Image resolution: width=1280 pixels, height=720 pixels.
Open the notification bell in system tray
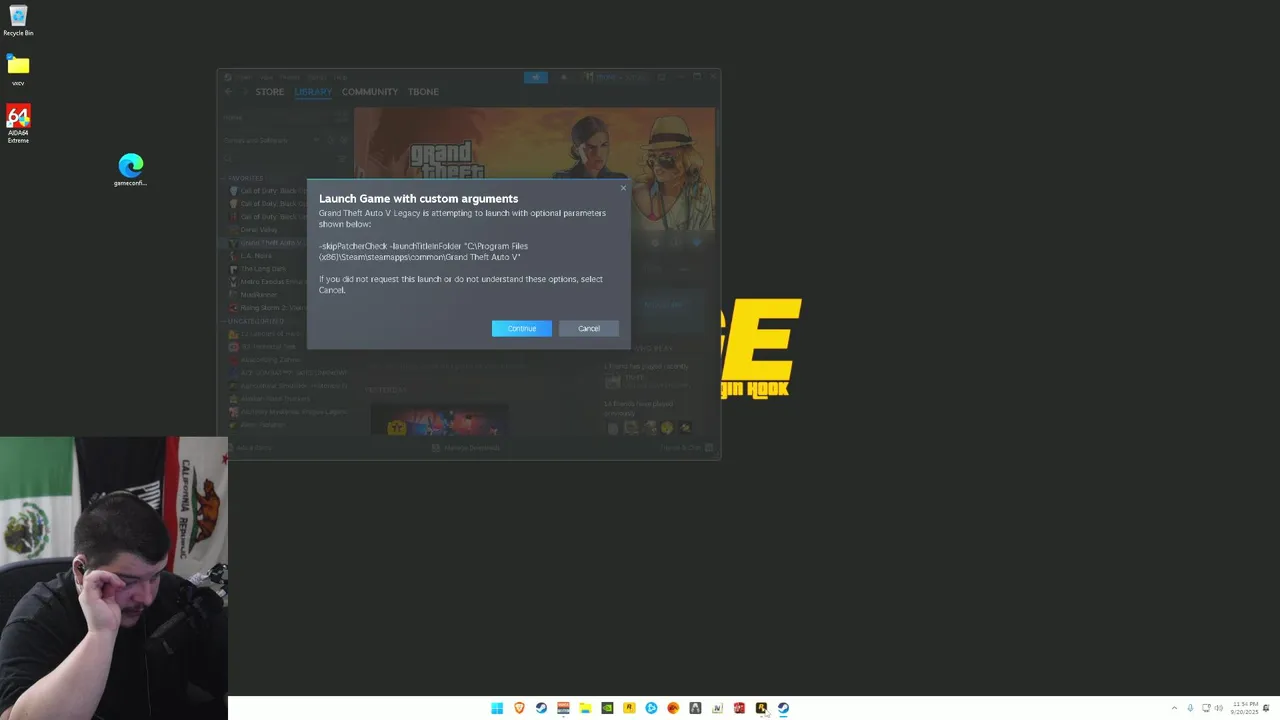tap(1266, 708)
